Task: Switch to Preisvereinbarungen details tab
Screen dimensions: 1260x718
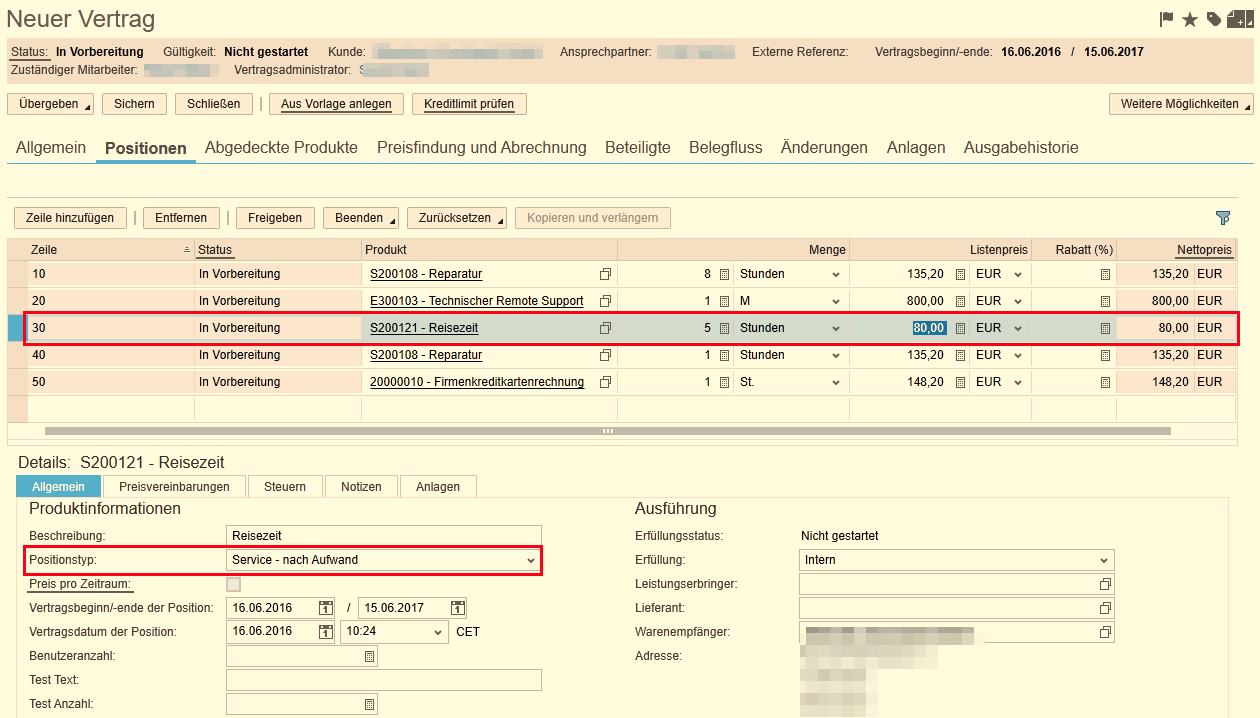Action: (174, 486)
